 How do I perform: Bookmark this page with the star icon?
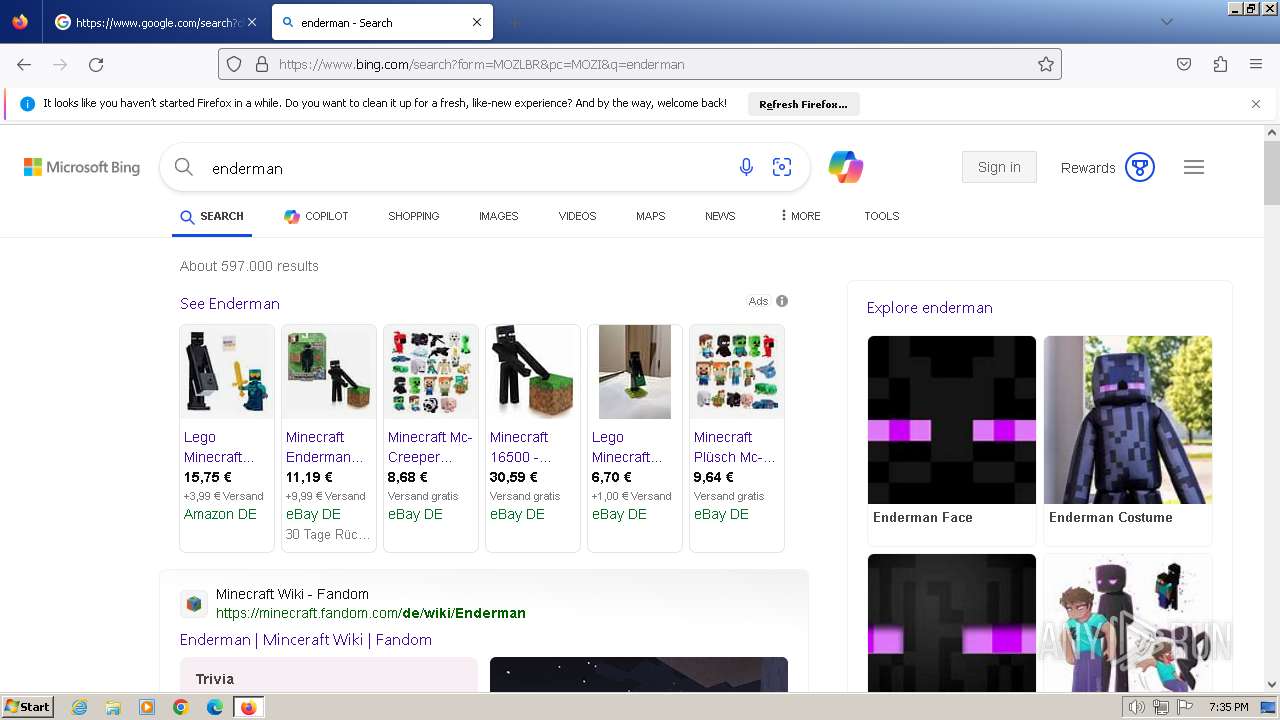click(x=1046, y=64)
